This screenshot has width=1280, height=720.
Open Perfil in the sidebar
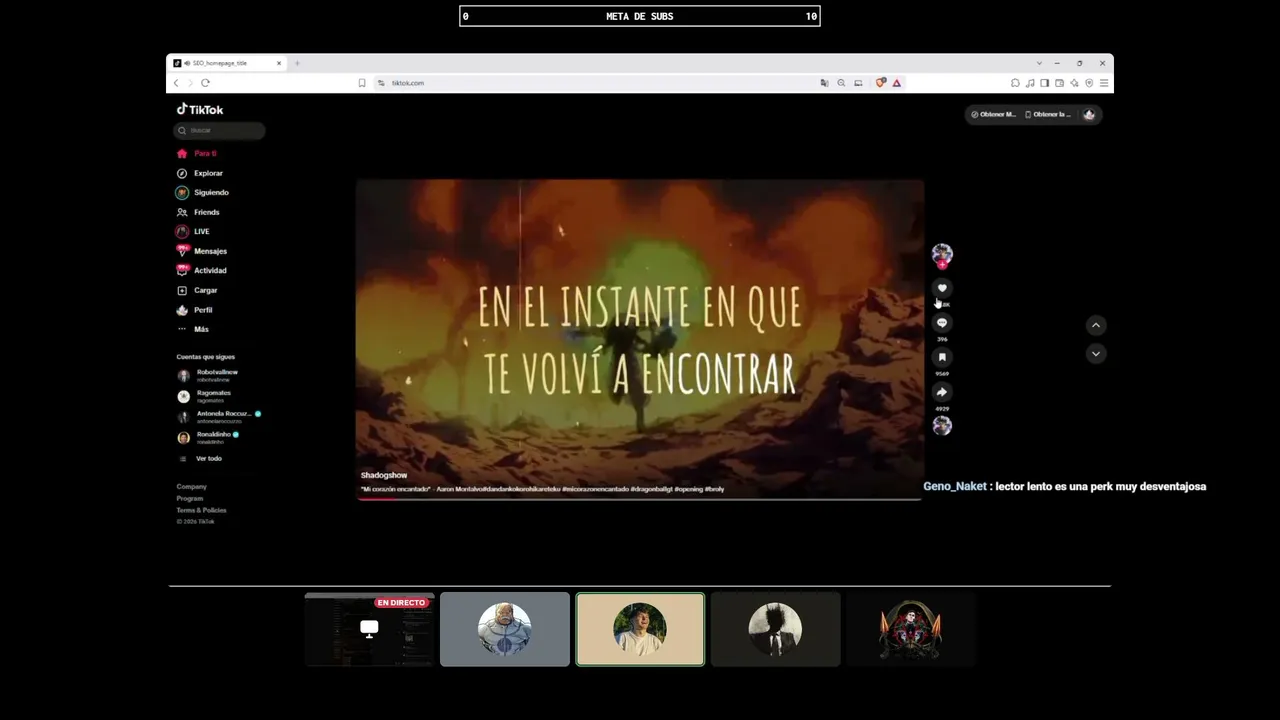pos(195,310)
